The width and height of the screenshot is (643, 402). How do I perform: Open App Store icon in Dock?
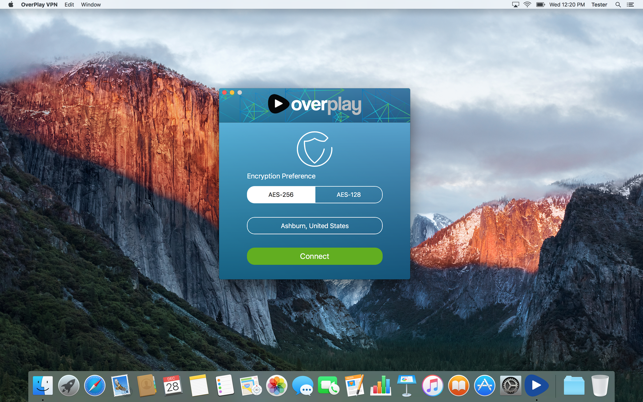(x=485, y=386)
